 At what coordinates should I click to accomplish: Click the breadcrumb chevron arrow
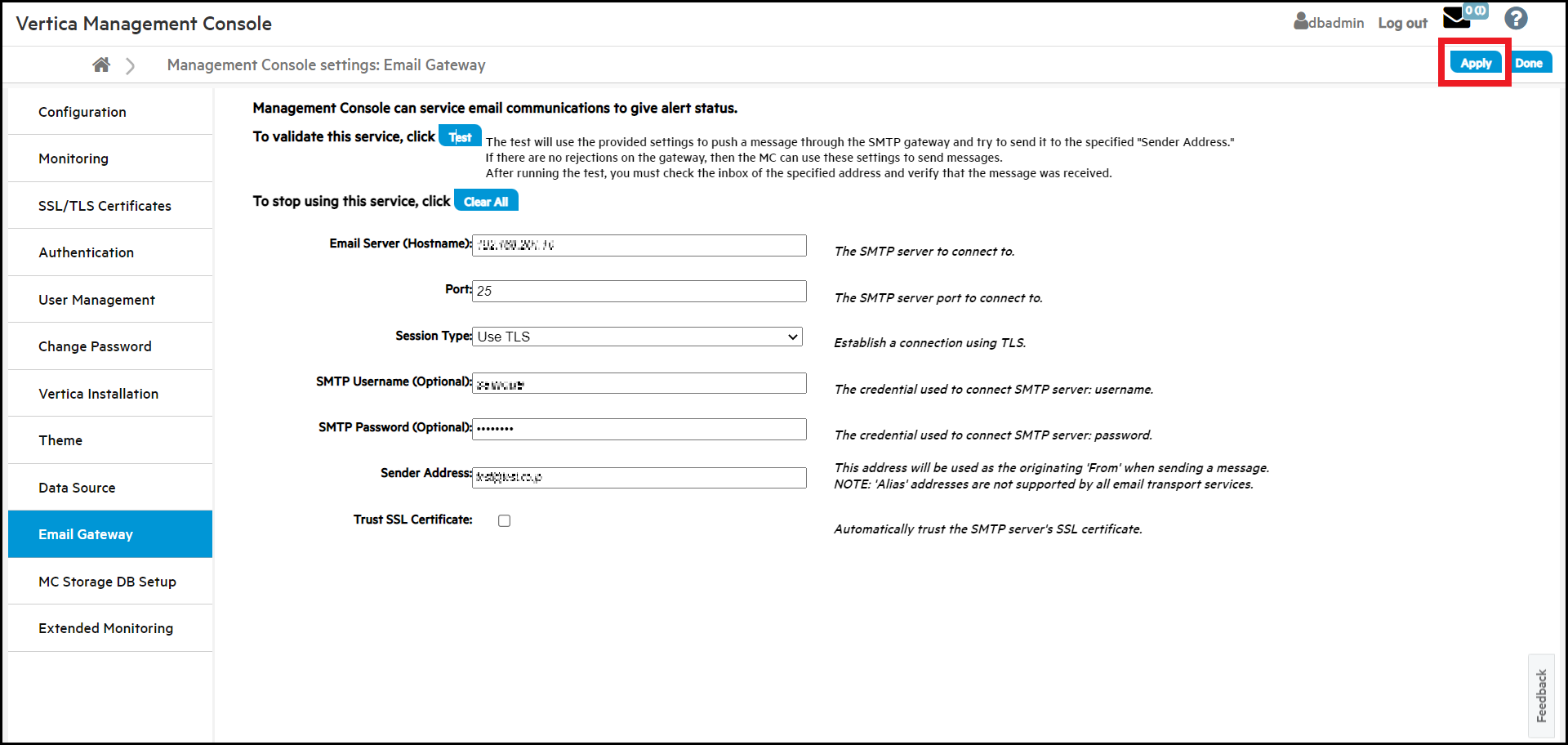131,65
